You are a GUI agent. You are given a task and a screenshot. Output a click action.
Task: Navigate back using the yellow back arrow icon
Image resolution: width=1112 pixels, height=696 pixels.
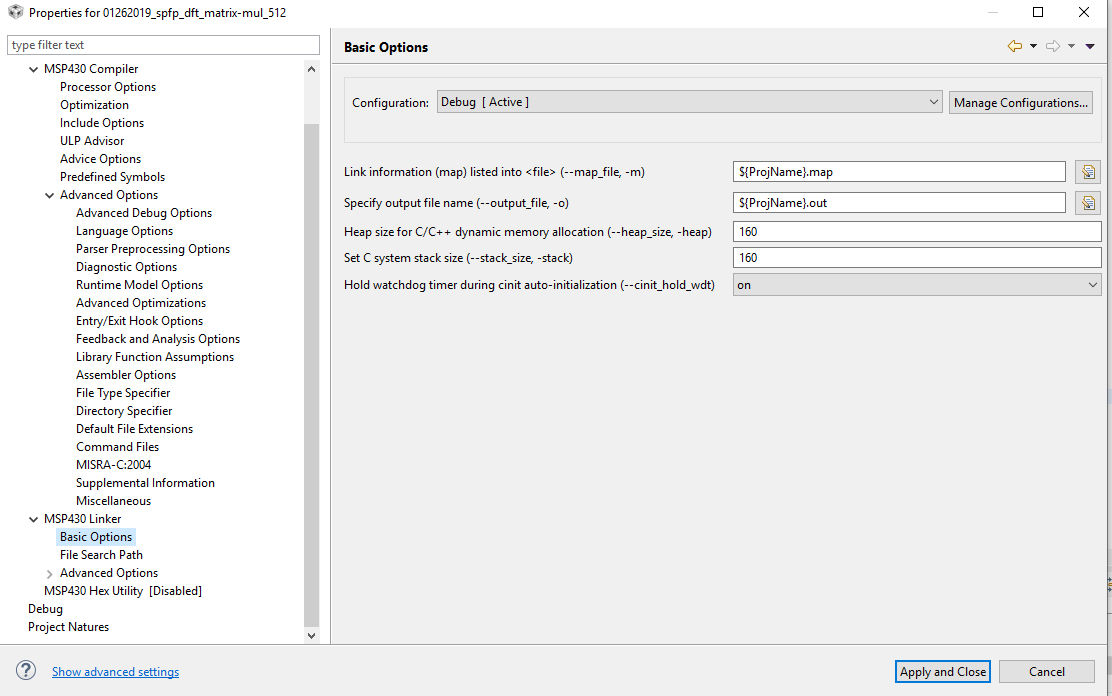[x=1014, y=46]
